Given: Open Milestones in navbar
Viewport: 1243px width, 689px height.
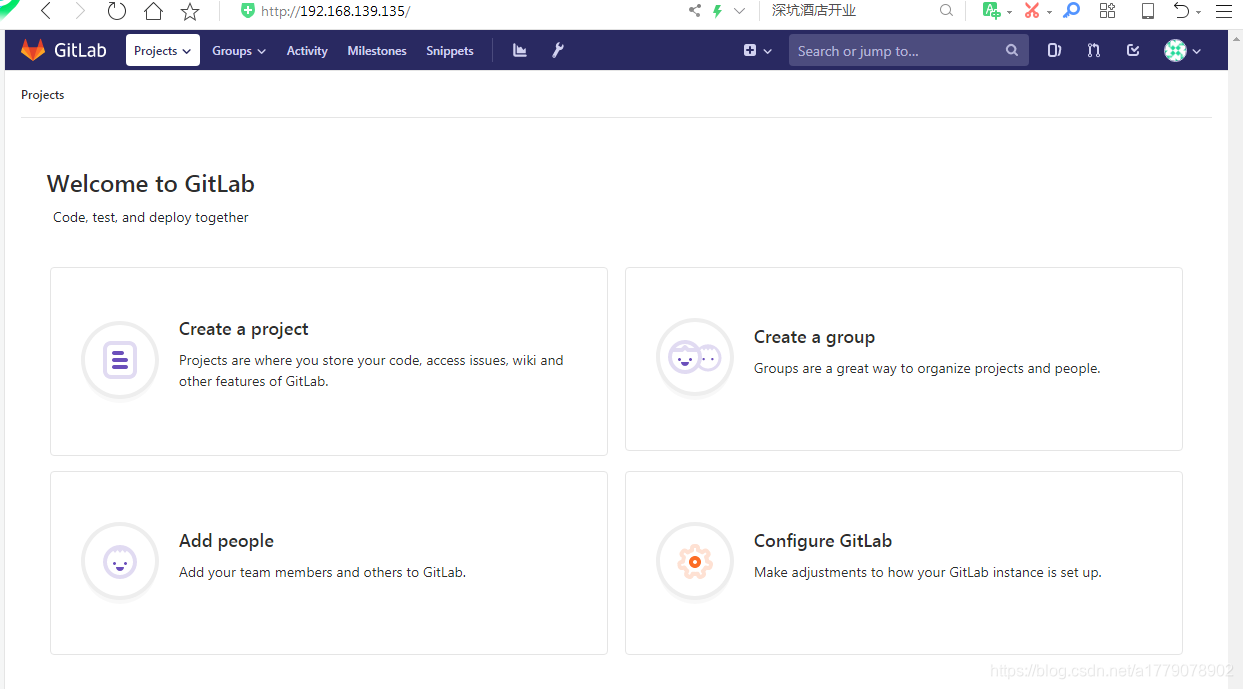Looking at the screenshot, I should [x=377, y=51].
